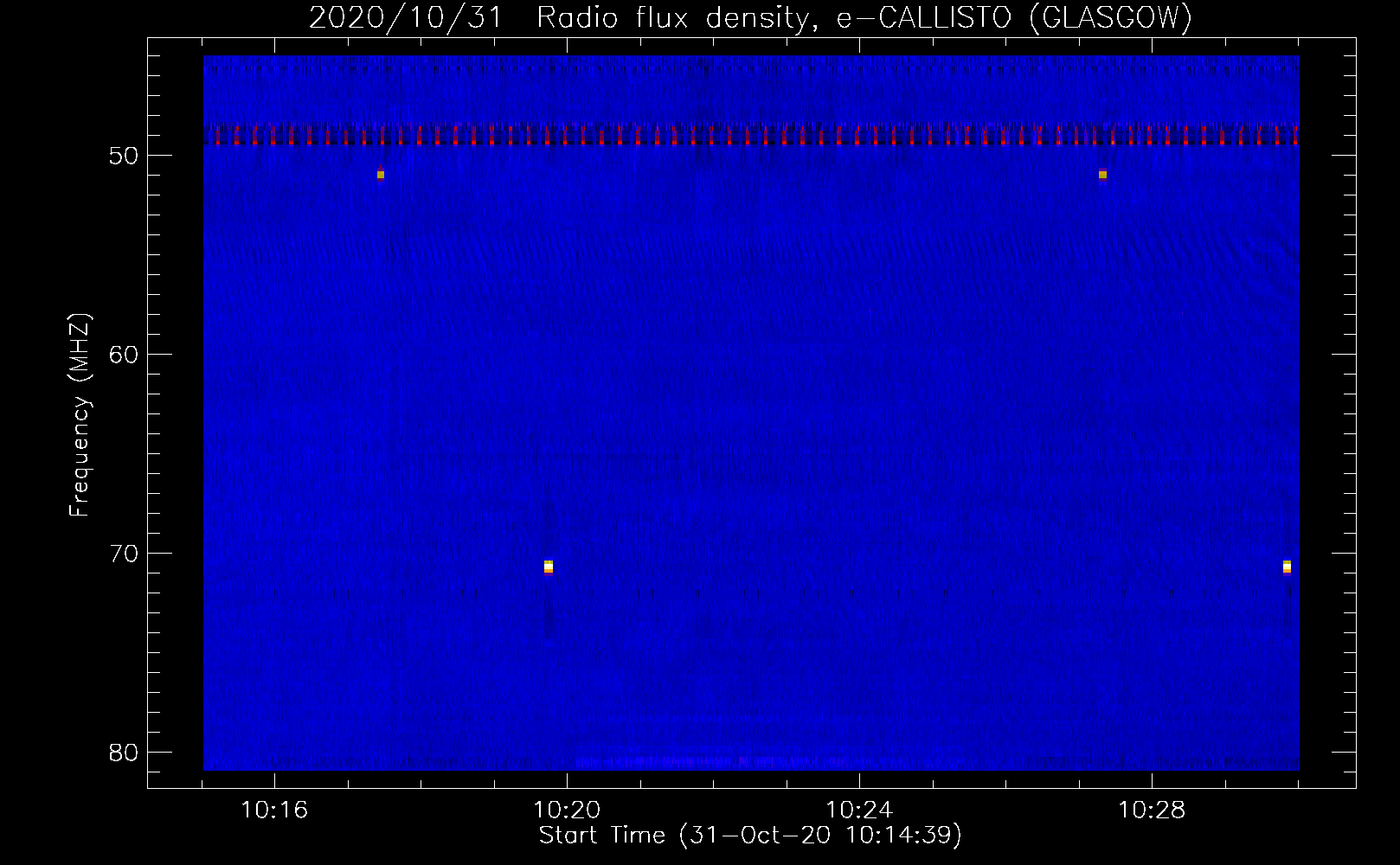Click the bright burst near 51 MHz at 10:27
The height and width of the screenshot is (865, 1400).
pos(1102,175)
